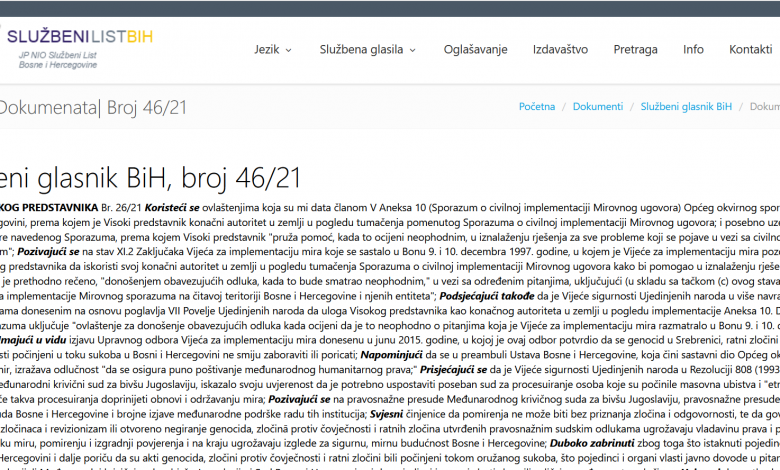Open the Jezik language dropdown
Screen dimensions: 780x470
click(267, 49)
